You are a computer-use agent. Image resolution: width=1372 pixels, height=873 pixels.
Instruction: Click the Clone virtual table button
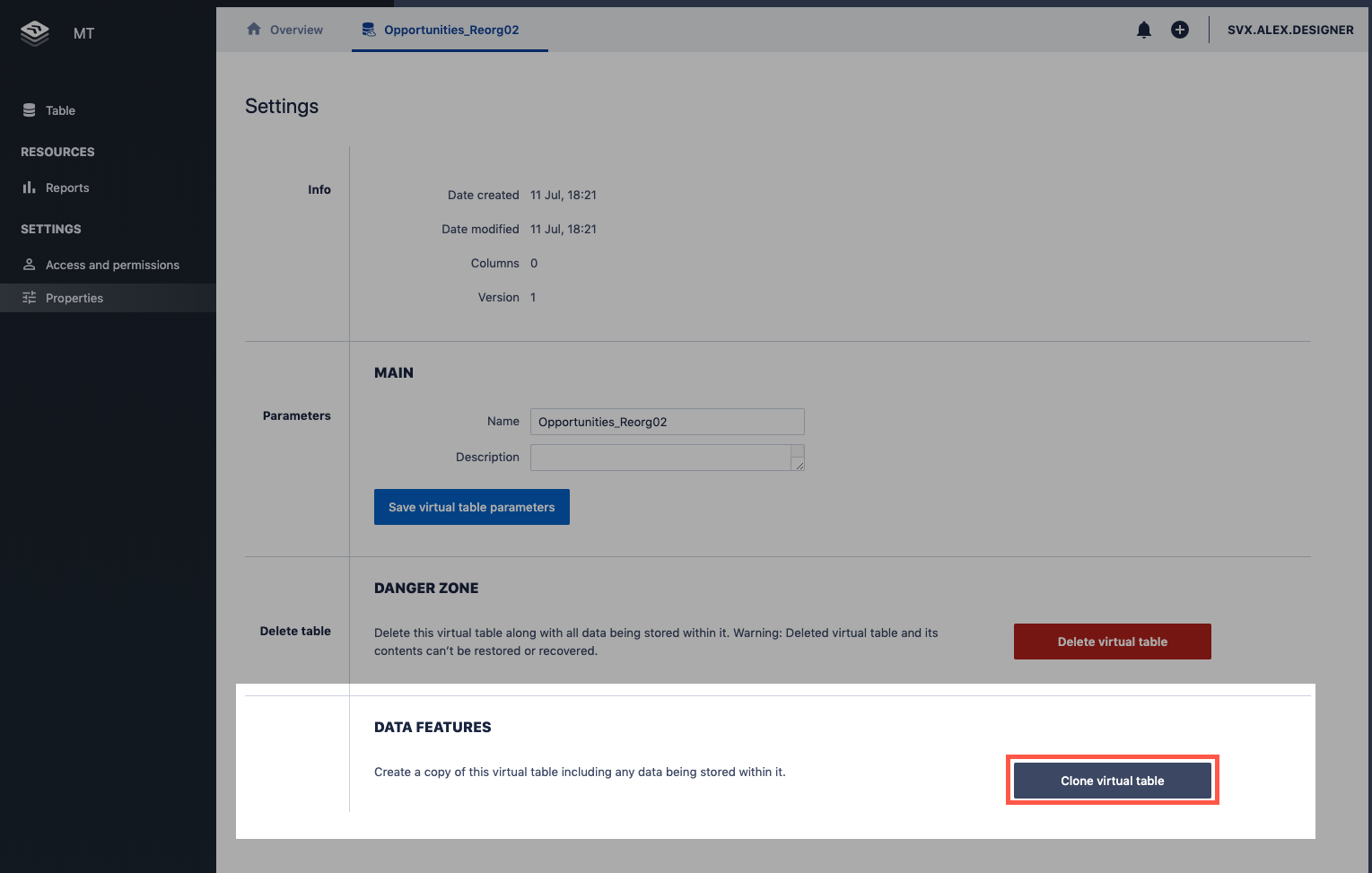(x=1112, y=781)
